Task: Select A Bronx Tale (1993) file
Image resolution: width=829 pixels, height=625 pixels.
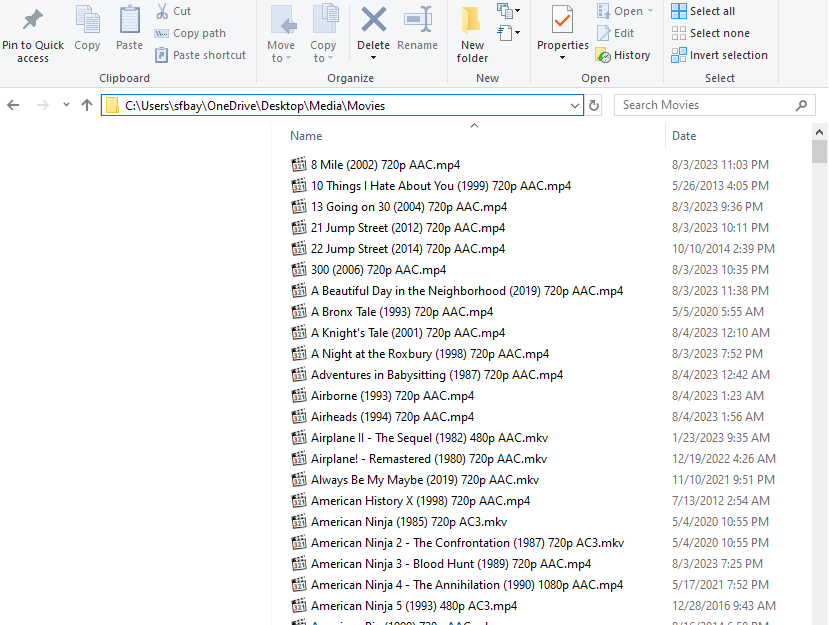Action: pyautogui.click(x=402, y=312)
